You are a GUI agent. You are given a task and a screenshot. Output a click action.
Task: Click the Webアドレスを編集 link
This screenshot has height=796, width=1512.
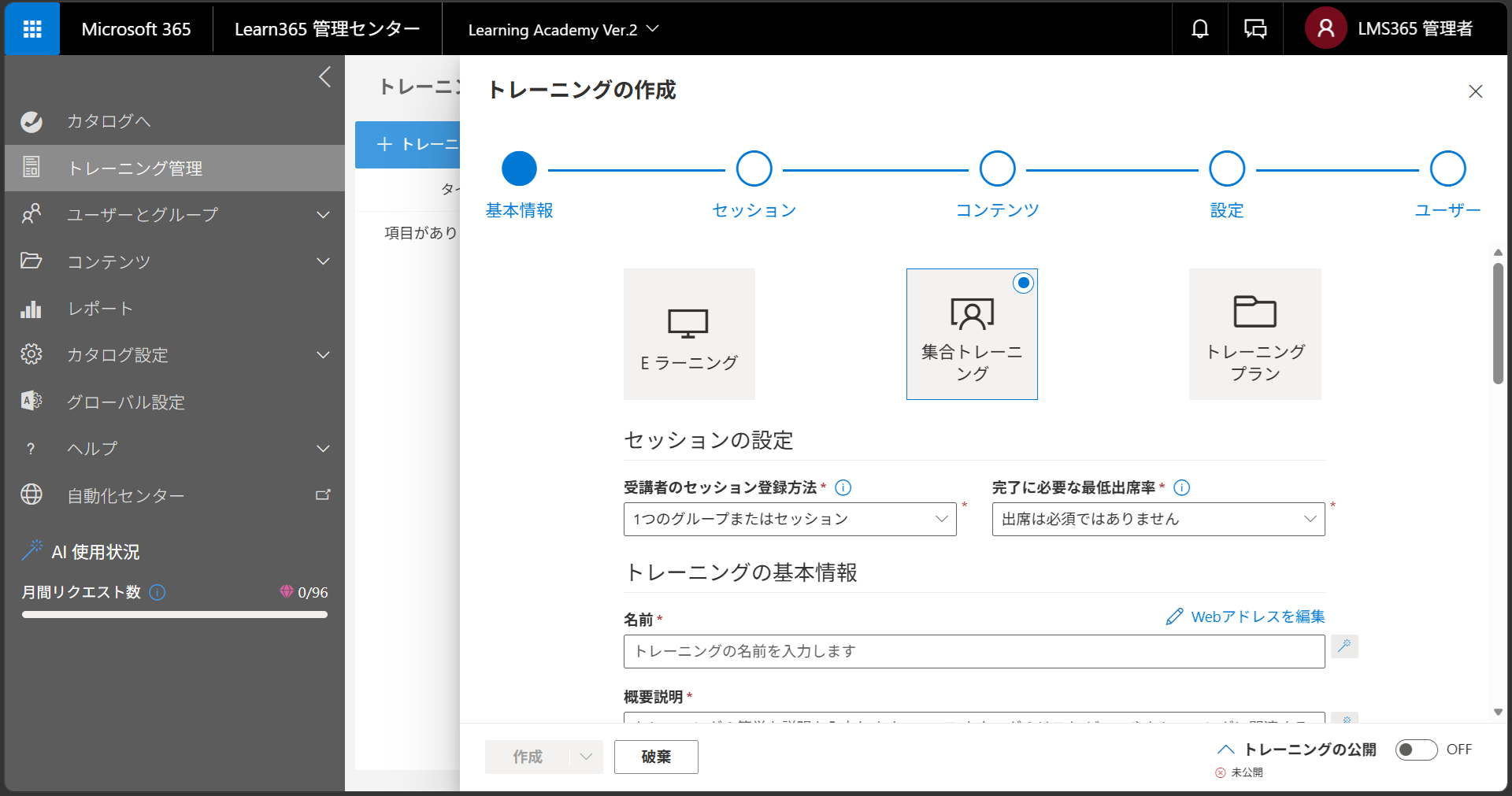click(x=1258, y=616)
